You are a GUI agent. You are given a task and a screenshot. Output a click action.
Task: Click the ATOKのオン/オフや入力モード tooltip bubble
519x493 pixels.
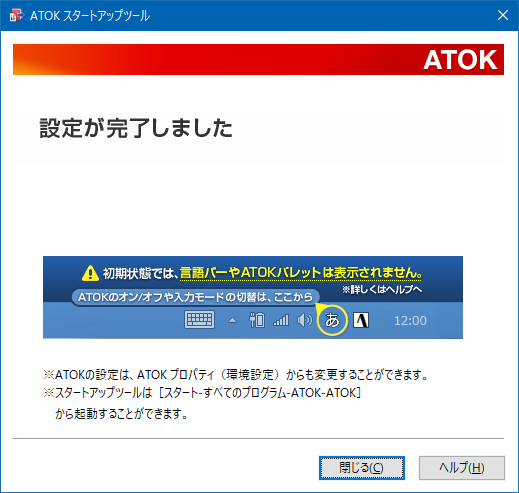[195, 297]
